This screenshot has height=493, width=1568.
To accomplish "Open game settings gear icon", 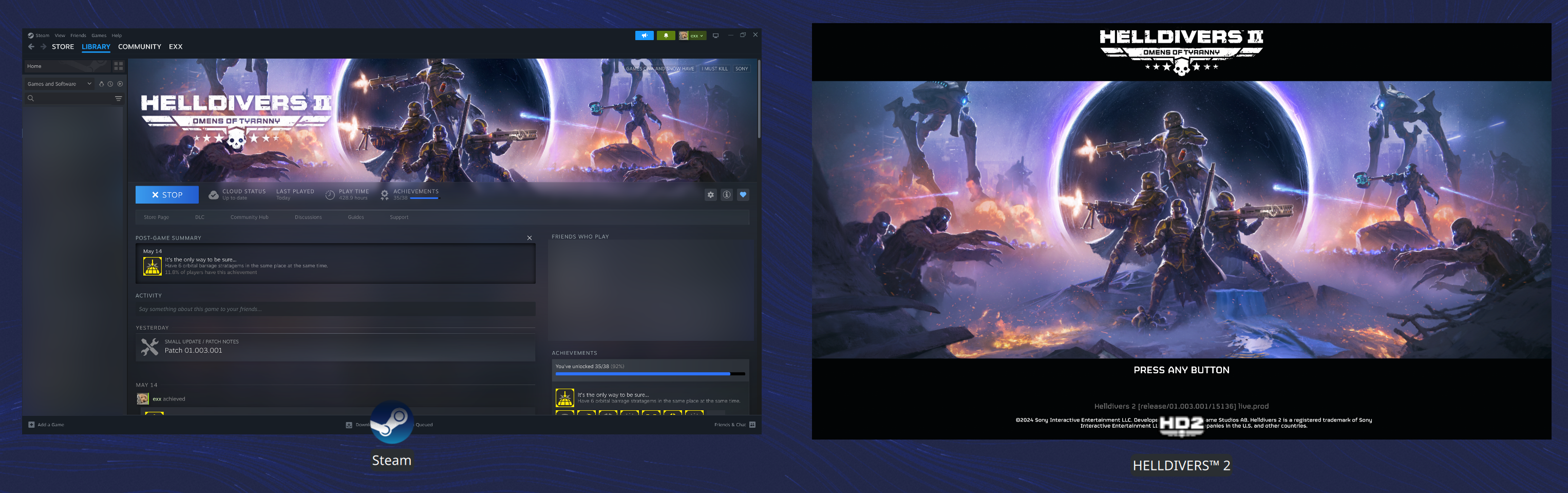I will pyautogui.click(x=710, y=195).
